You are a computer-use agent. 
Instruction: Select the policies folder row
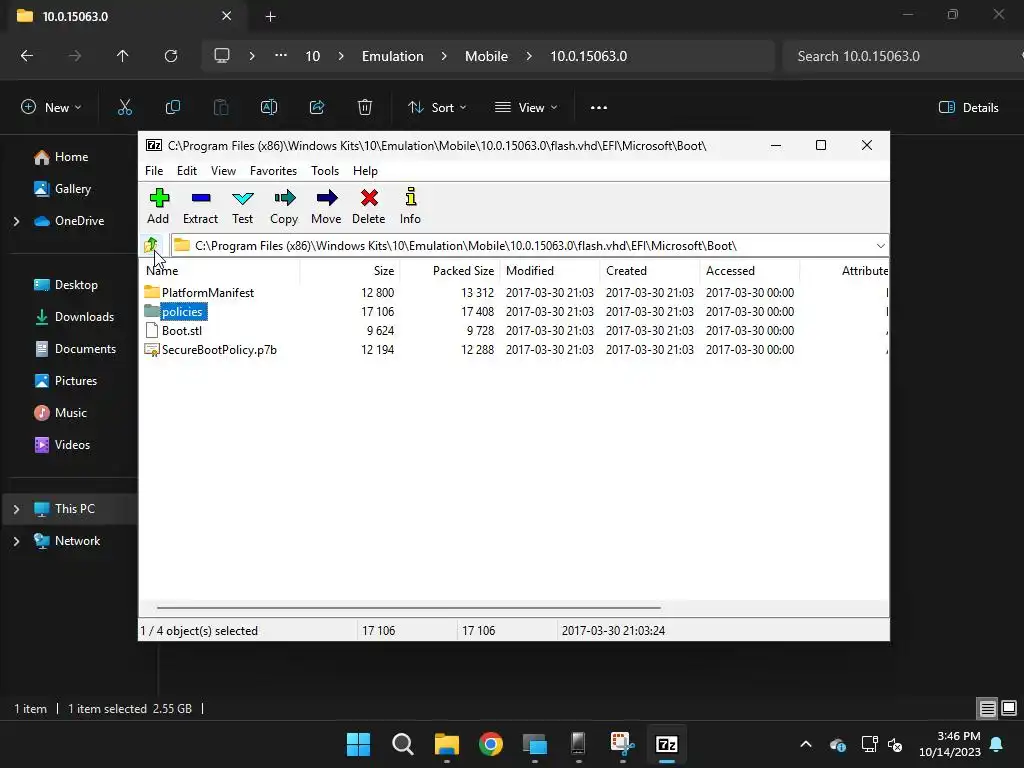click(x=182, y=312)
